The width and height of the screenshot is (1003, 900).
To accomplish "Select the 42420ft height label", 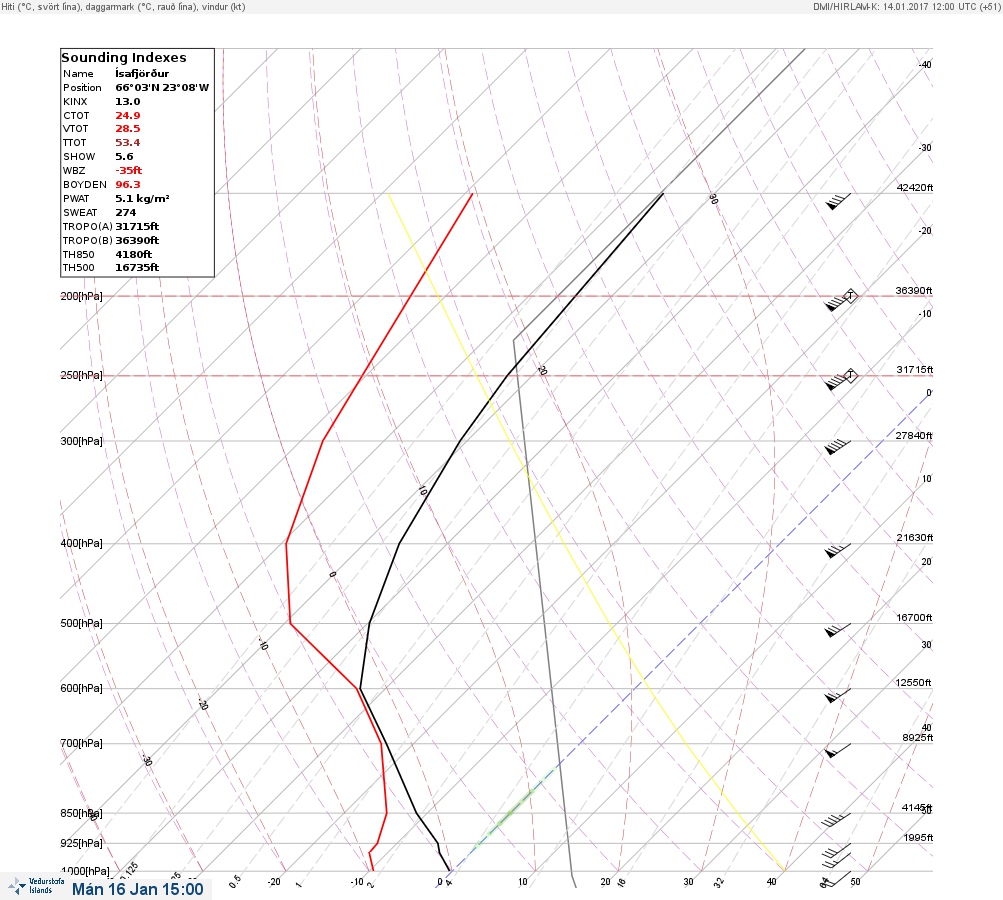I will (915, 187).
